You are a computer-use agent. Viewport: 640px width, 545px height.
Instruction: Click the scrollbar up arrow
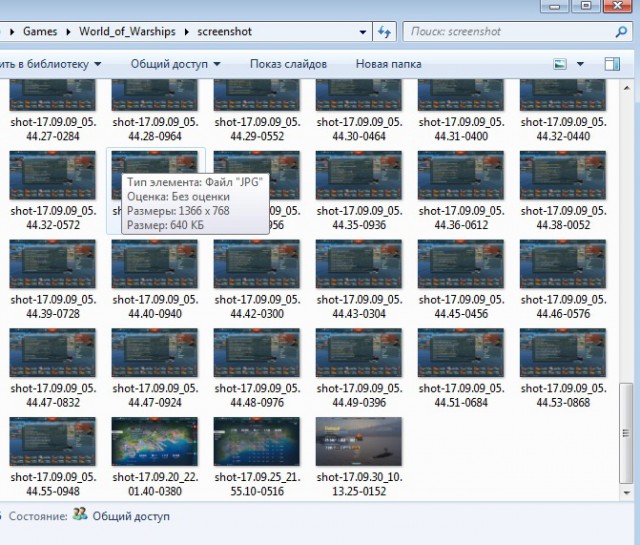pos(627,87)
